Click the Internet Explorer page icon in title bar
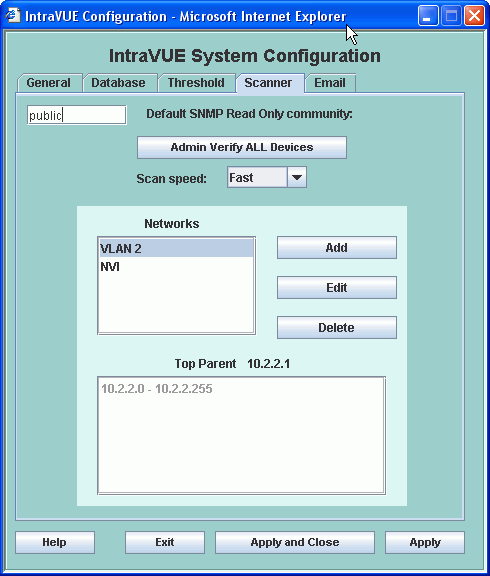The image size is (490, 576). point(12,15)
